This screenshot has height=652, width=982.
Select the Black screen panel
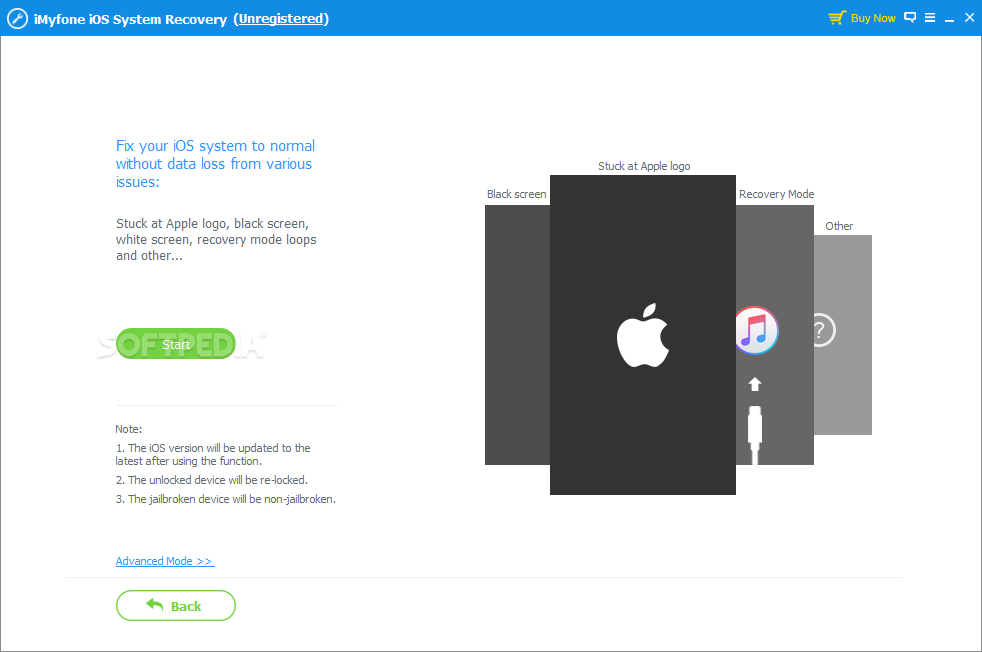coord(517,335)
